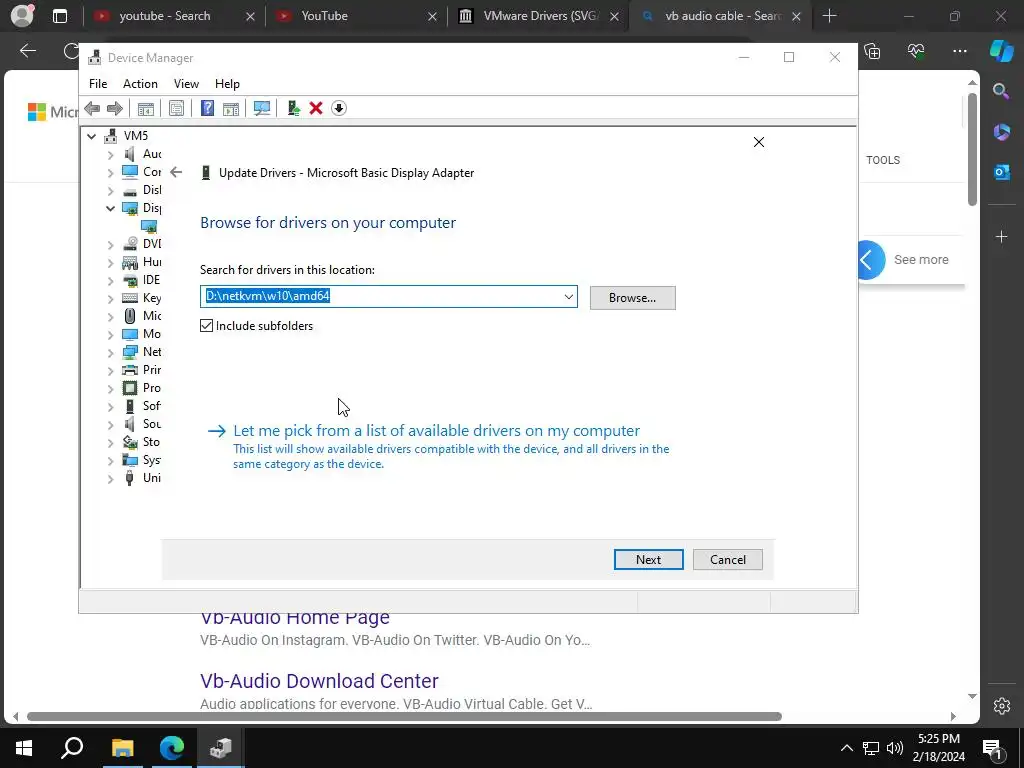Expand the DVD drives tree node arrow
The height and width of the screenshot is (768, 1024).
point(110,244)
